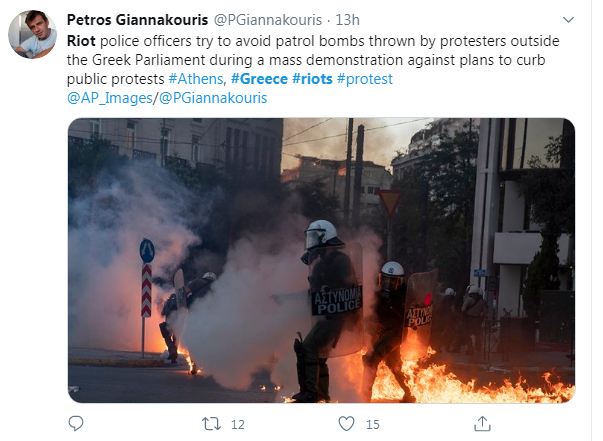This screenshot has height=441, width=603.
Task: Open the 13h timestamp link
Action: 347,20
